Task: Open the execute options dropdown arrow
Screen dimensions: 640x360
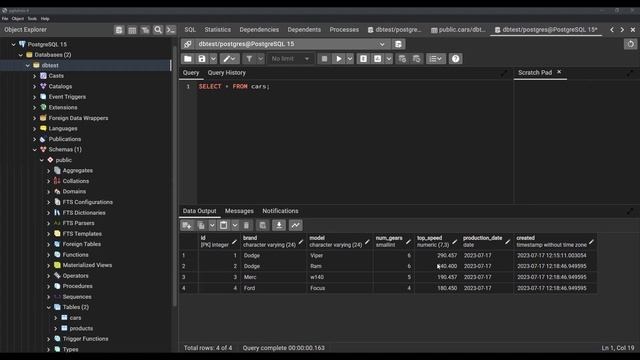Action: [350, 59]
